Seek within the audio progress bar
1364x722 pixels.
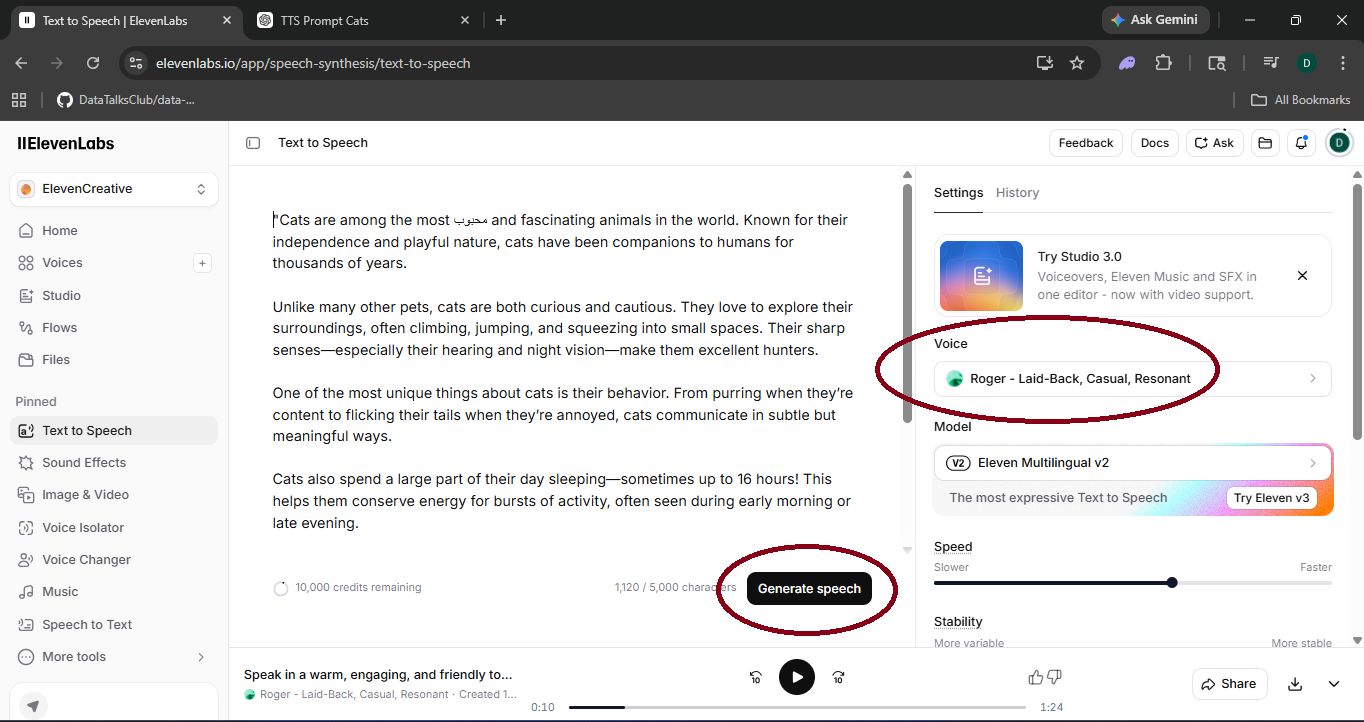point(799,707)
